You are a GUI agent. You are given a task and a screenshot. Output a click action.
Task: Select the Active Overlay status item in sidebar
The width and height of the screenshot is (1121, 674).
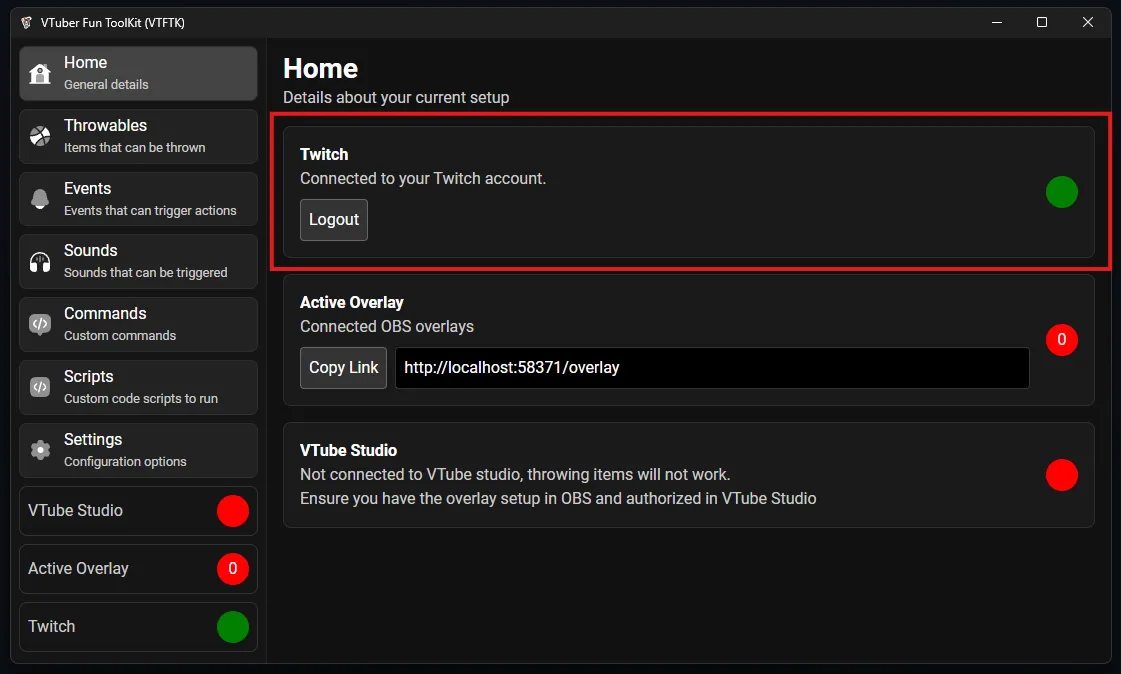[x=138, y=569]
